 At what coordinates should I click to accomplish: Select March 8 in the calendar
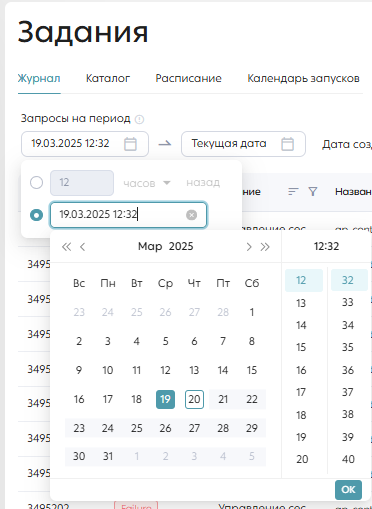click(252, 341)
